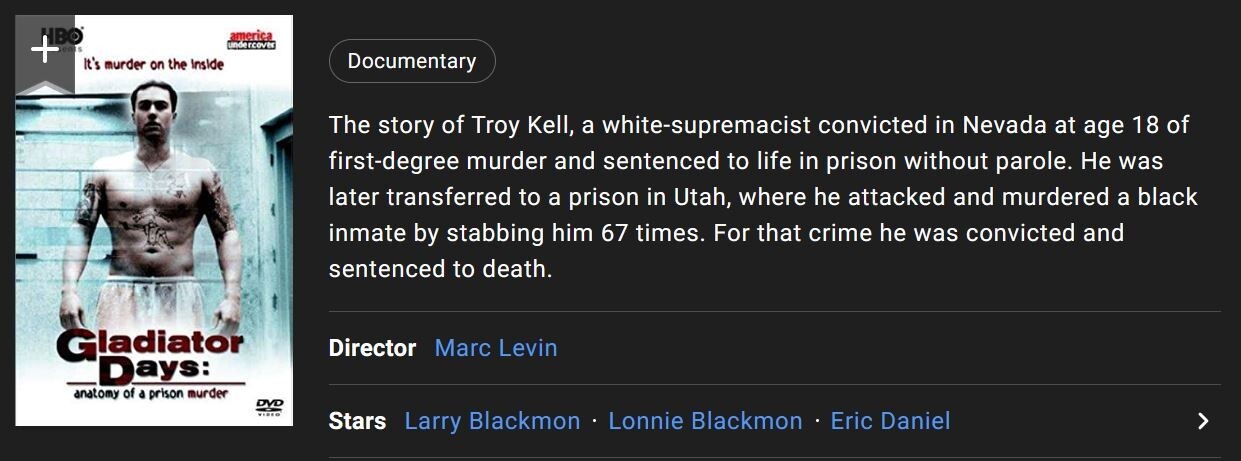Click the America Undercover logo on poster

click(x=251, y=40)
